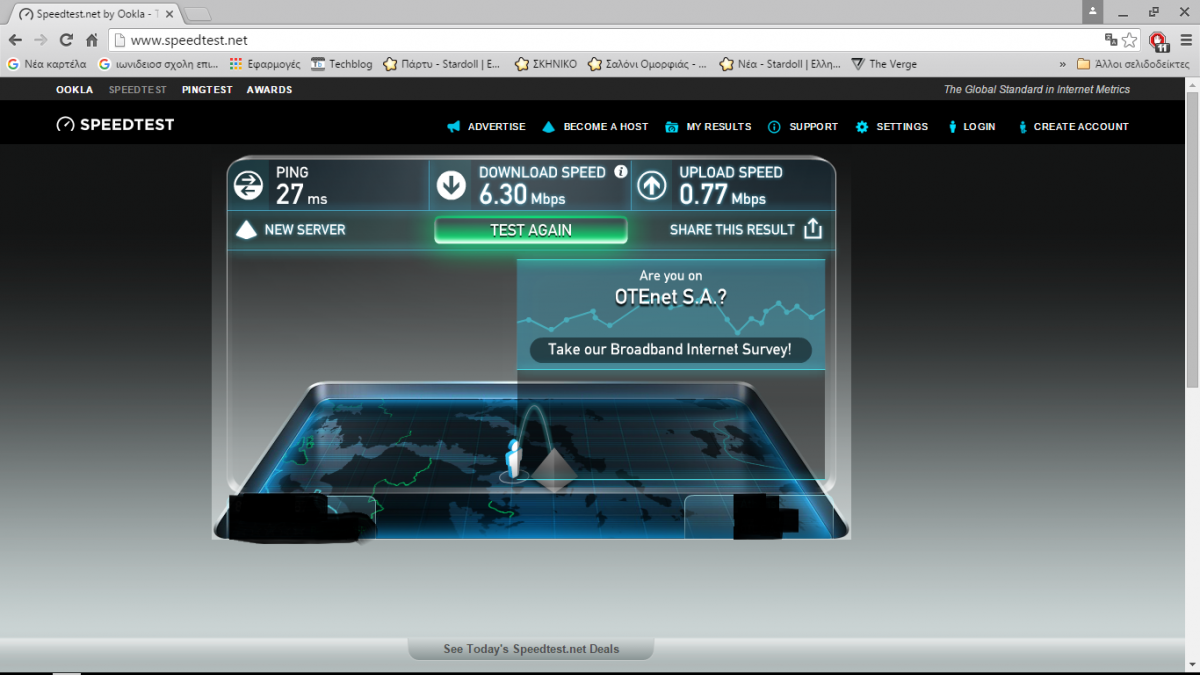Open the Εφαρμογές apps shortcut
Screen dimensions: 1200x675
(264, 64)
